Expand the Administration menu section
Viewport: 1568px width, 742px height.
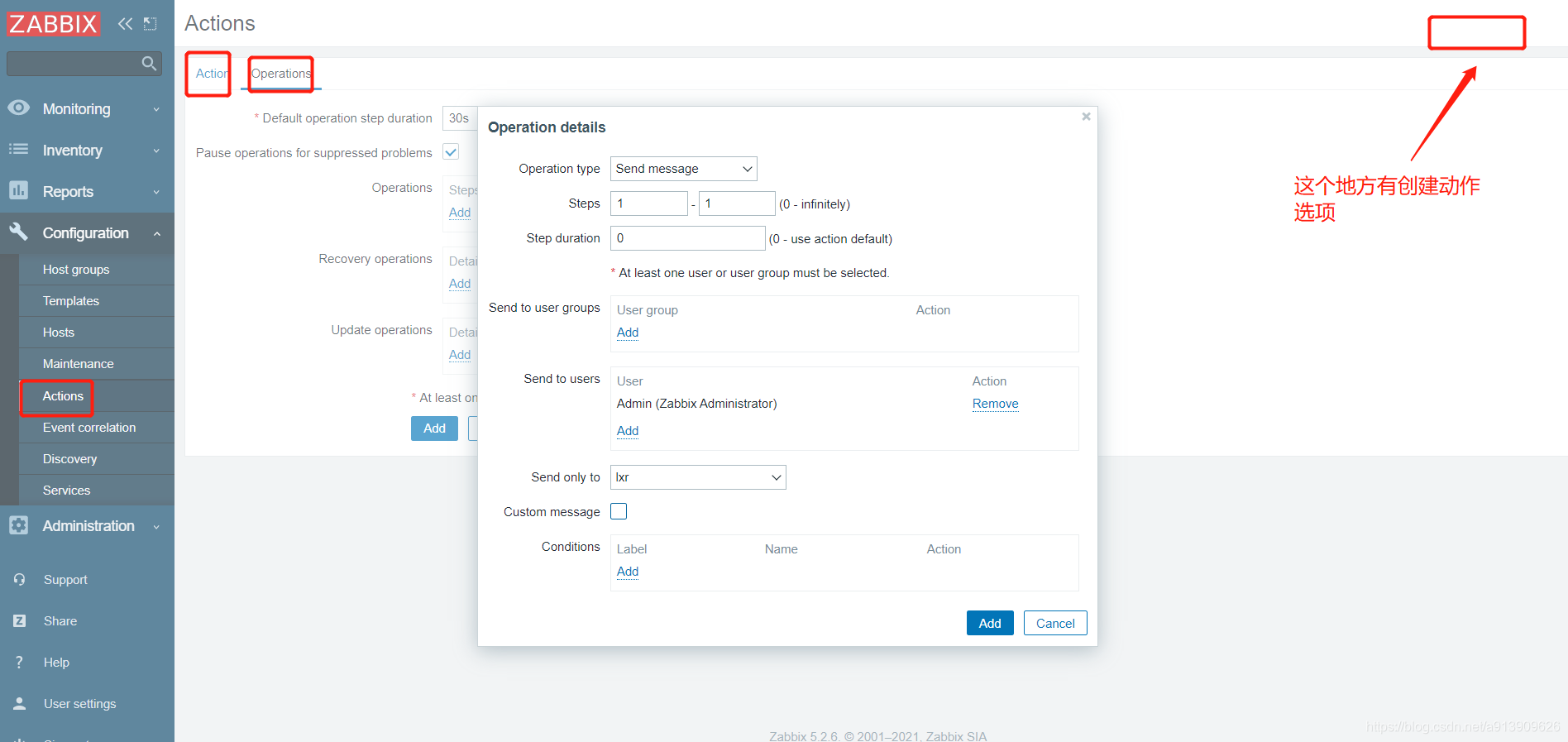click(x=87, y=526)
